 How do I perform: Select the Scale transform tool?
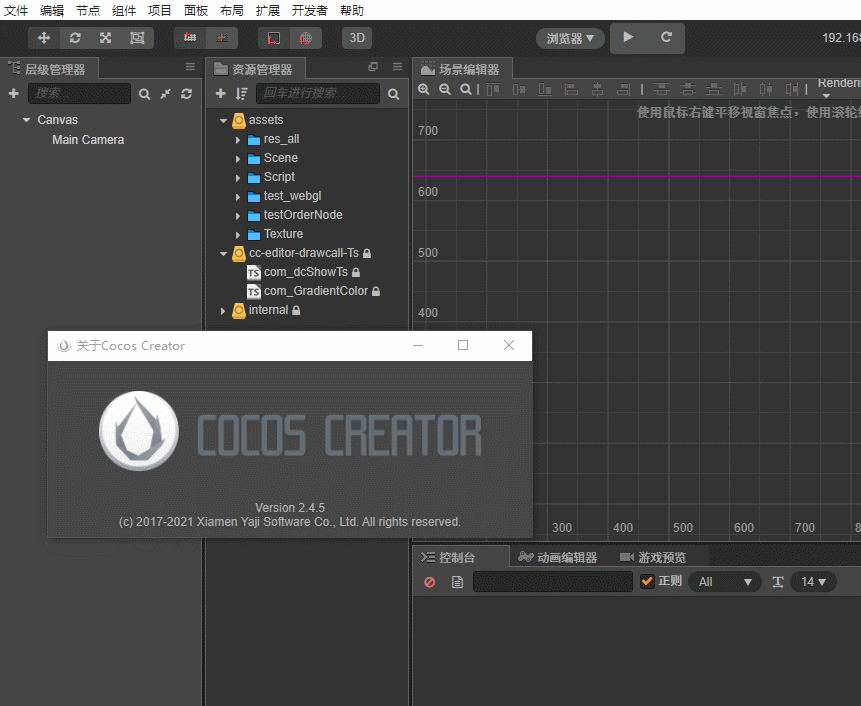pyautogui.click(x=104, y=38)
